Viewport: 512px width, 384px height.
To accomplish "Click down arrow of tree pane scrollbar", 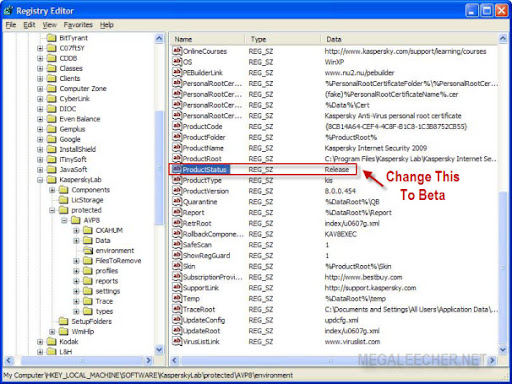I will tap(159, 349).
